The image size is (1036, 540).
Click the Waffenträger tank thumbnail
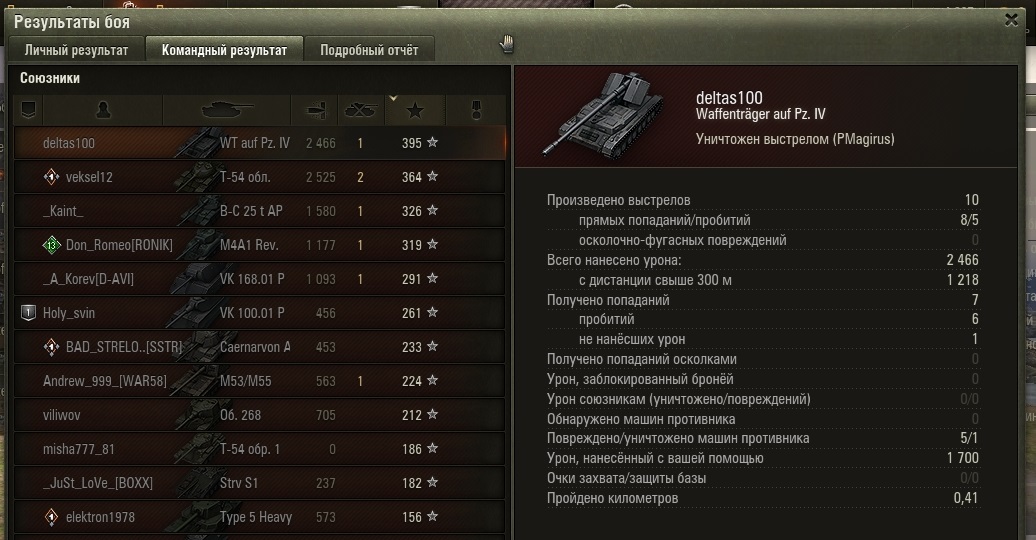(x=603, y=114)
